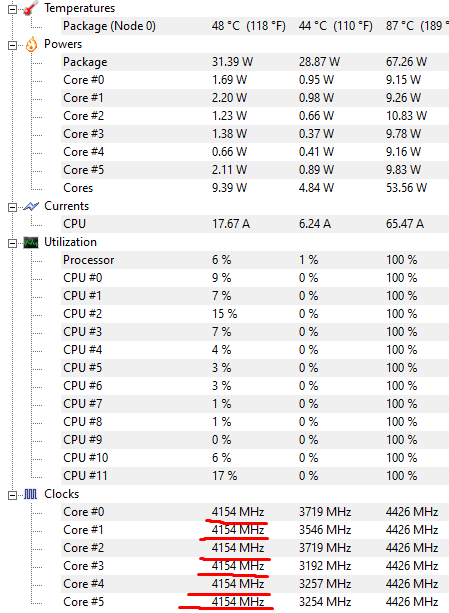Select the CPU #11 utilization row
The width and height of the screenshot is (449, 613).
255,476
